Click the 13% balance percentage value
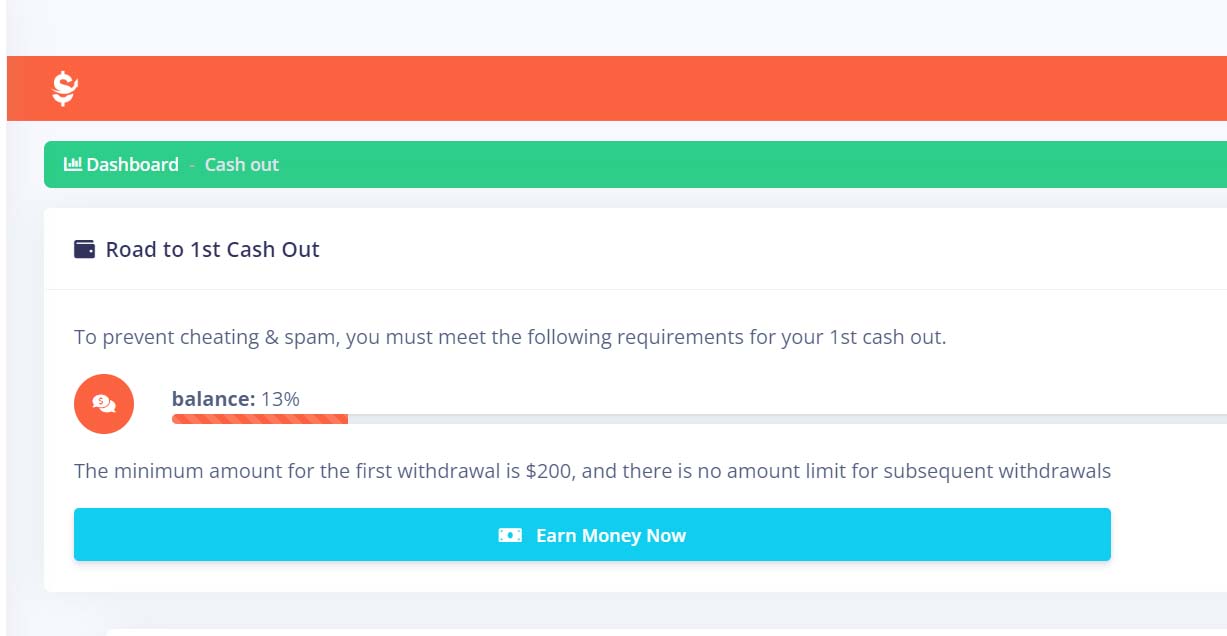Screen dimensions: 1227x636 point(280,399)
